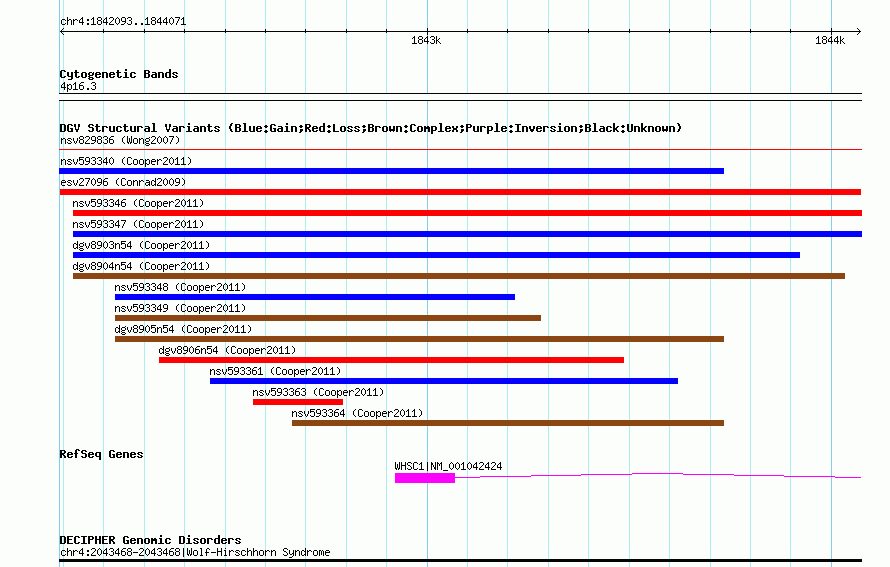Click the 4p16.3 band label

click(78, 86)
